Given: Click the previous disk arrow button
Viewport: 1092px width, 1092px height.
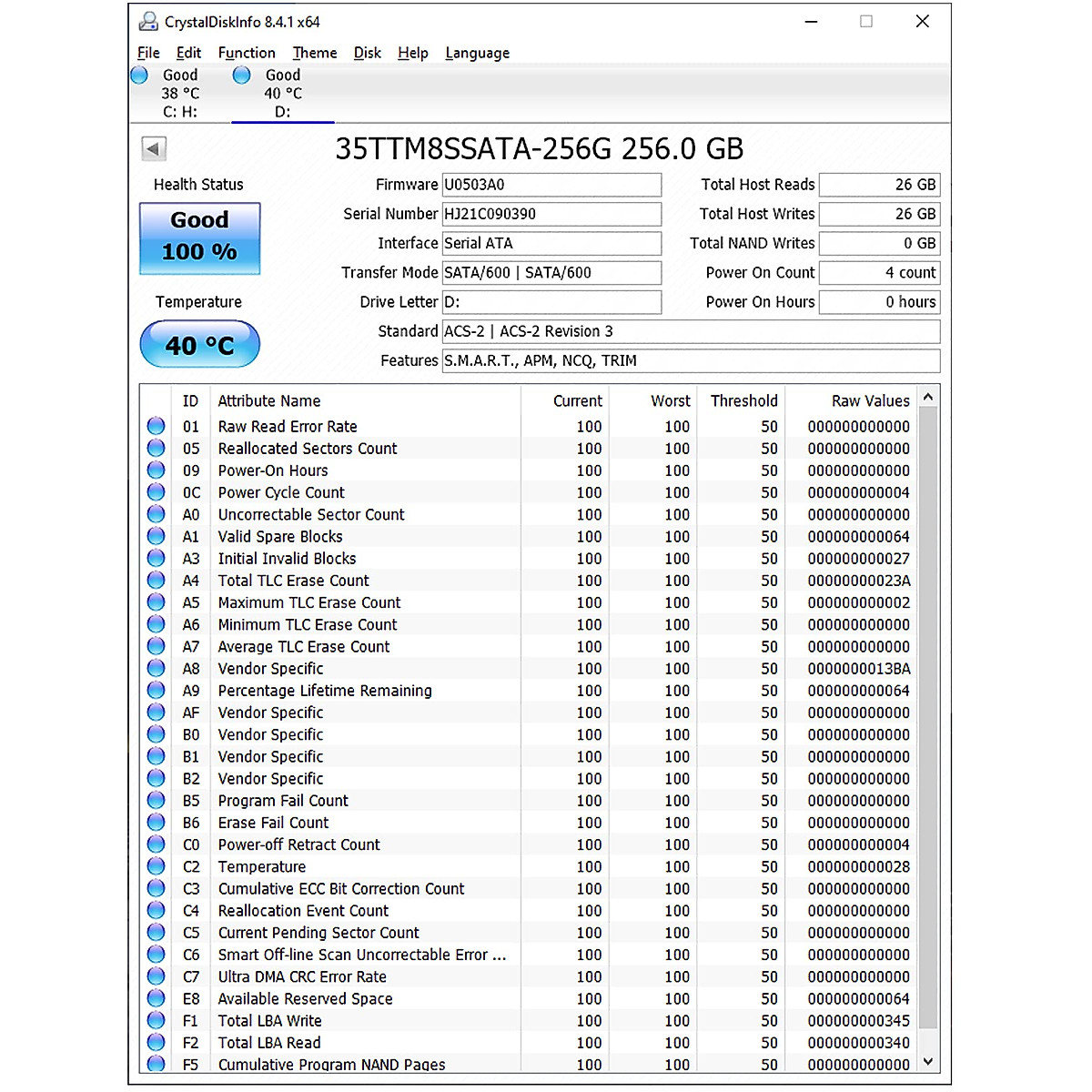Looking at the screenshot, I should (x=154, y=148).
